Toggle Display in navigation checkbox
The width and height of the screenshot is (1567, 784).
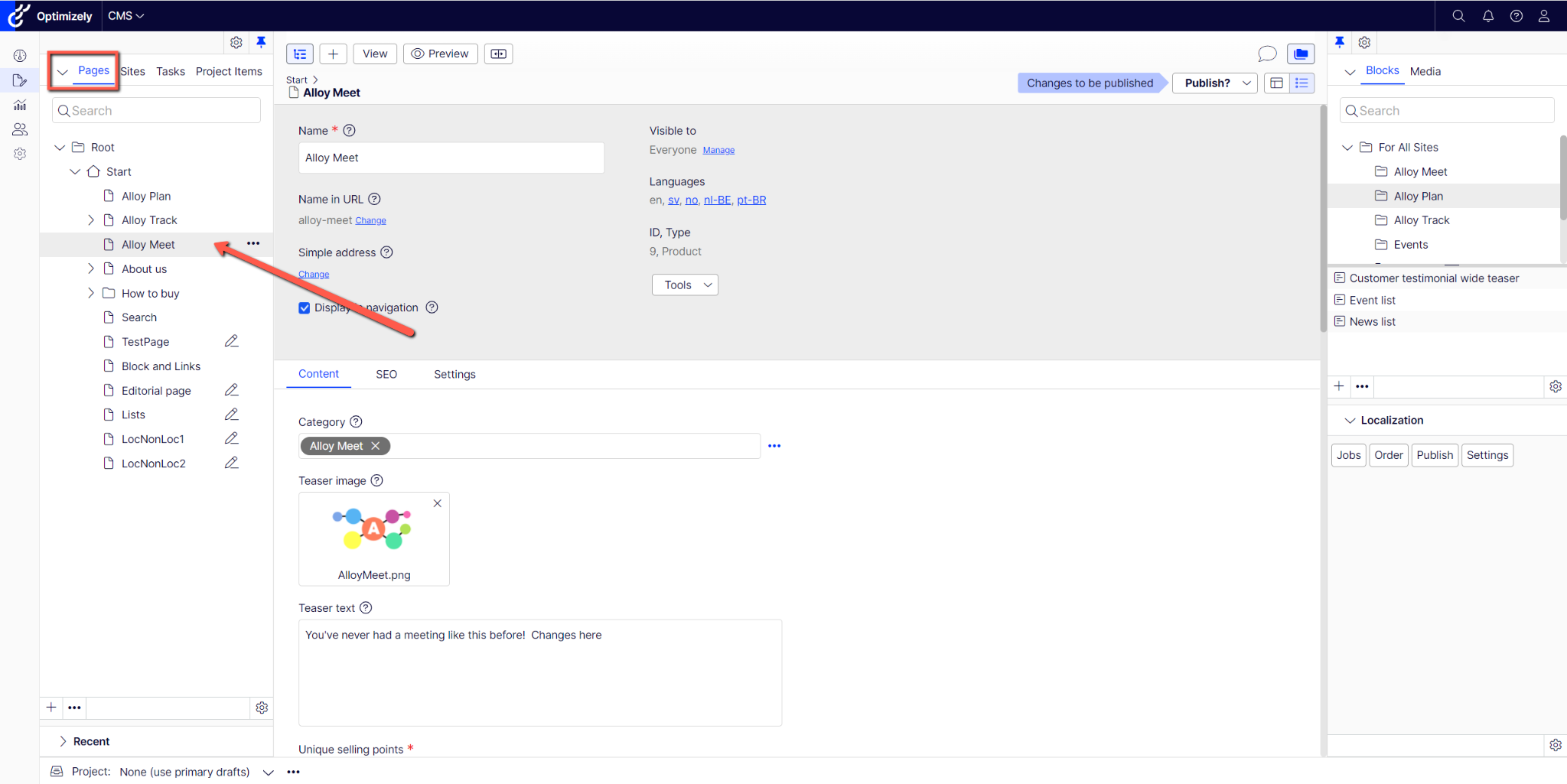coord(305,308)
